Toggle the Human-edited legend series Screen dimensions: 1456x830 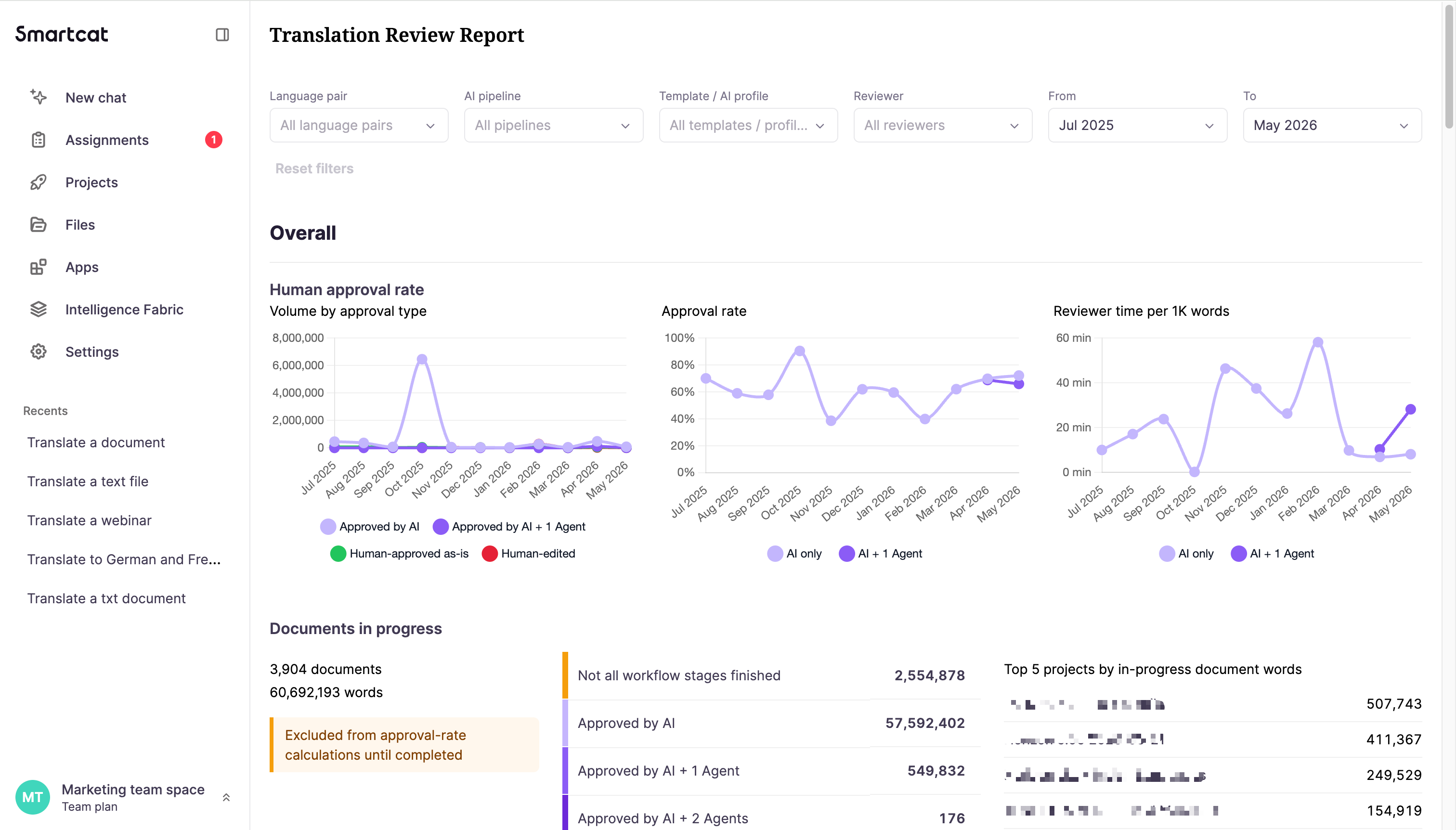529,554
